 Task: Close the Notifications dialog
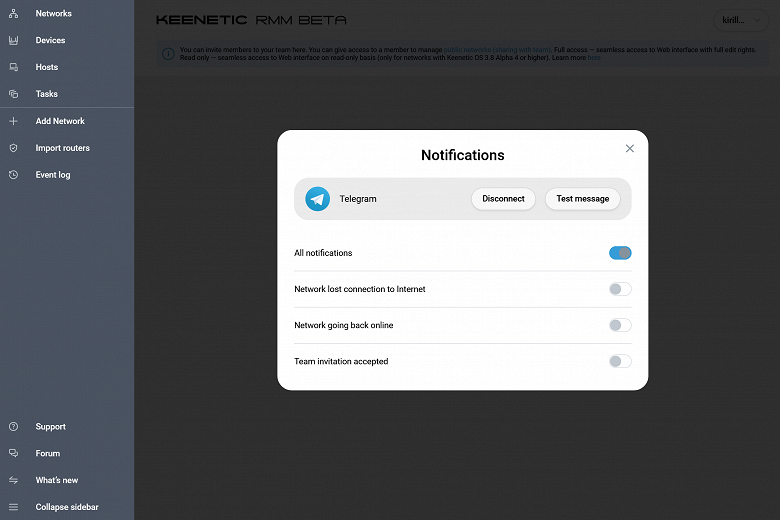tap(629, 149)
